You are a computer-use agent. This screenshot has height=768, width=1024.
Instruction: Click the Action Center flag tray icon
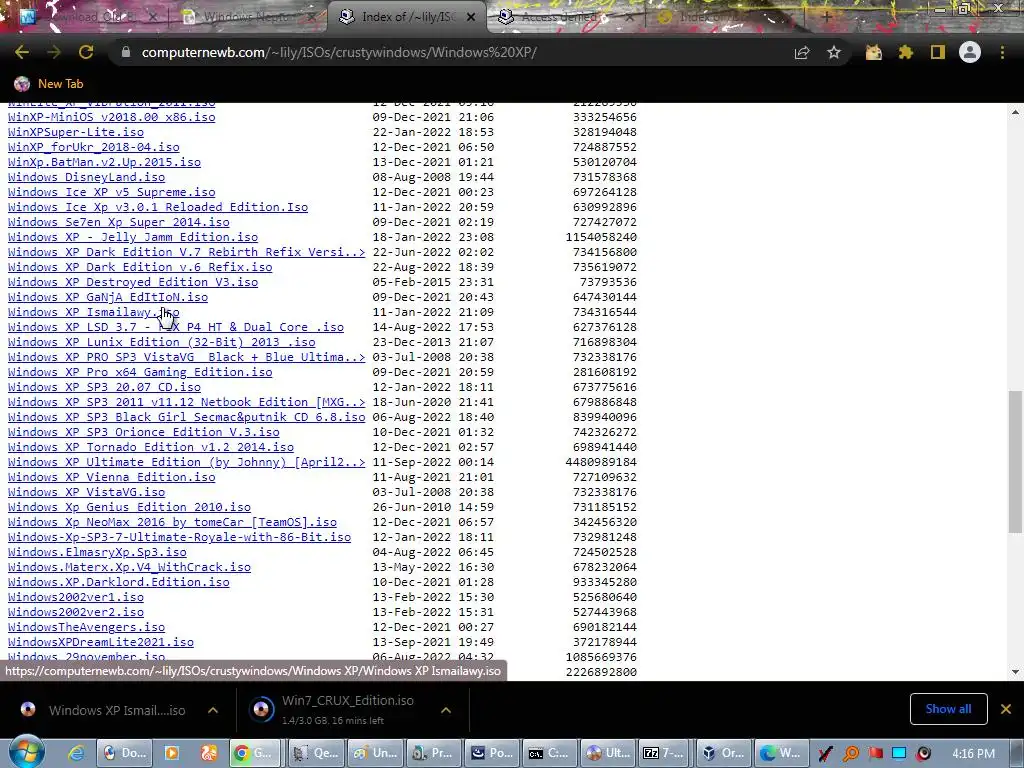874,753
